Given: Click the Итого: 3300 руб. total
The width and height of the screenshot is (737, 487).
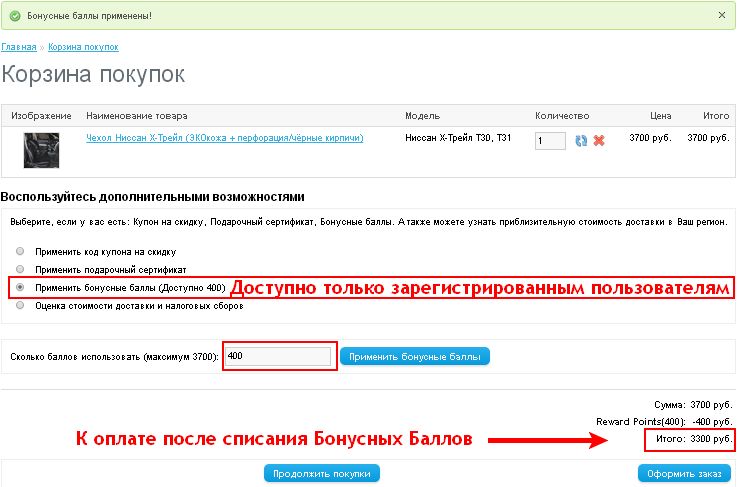Looking at the screenshot, I should click(694, 439).
